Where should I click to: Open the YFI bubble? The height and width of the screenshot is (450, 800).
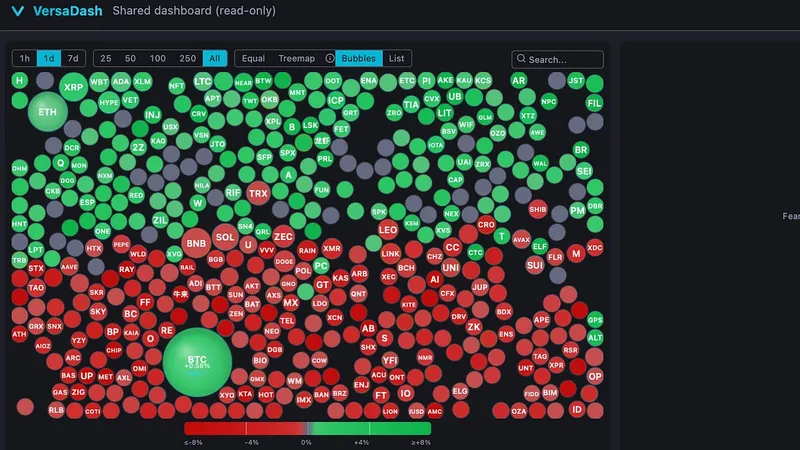[390, 360]
